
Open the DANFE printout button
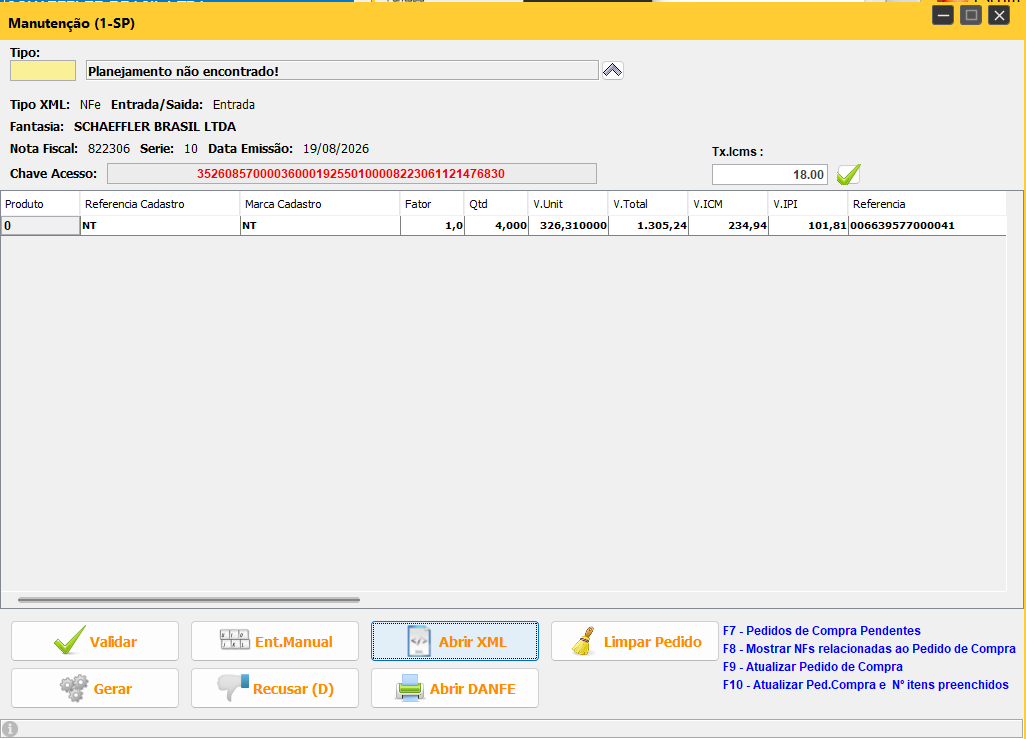click(x=455, y=688)
